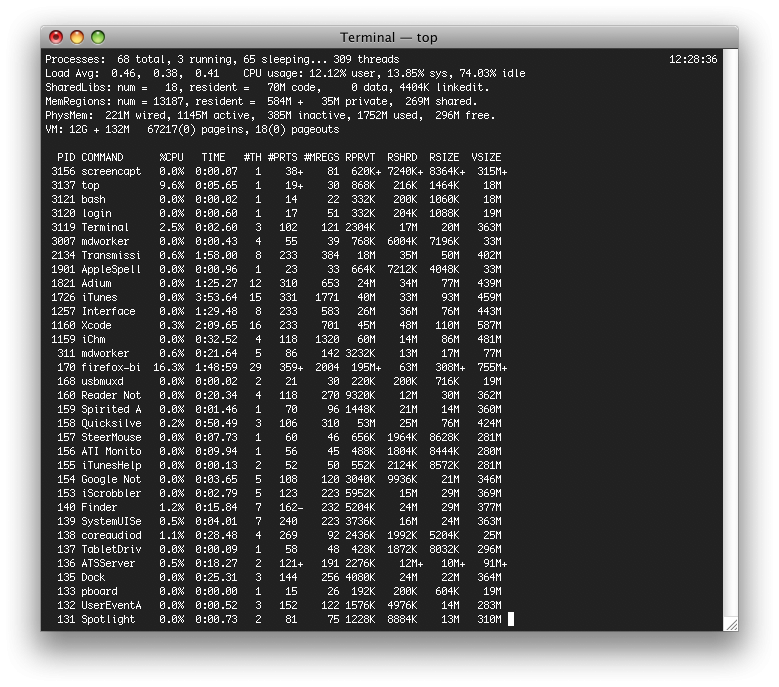Select the usbmuxd process name
This screenshot has width=779, height=687.
point(102,382)
